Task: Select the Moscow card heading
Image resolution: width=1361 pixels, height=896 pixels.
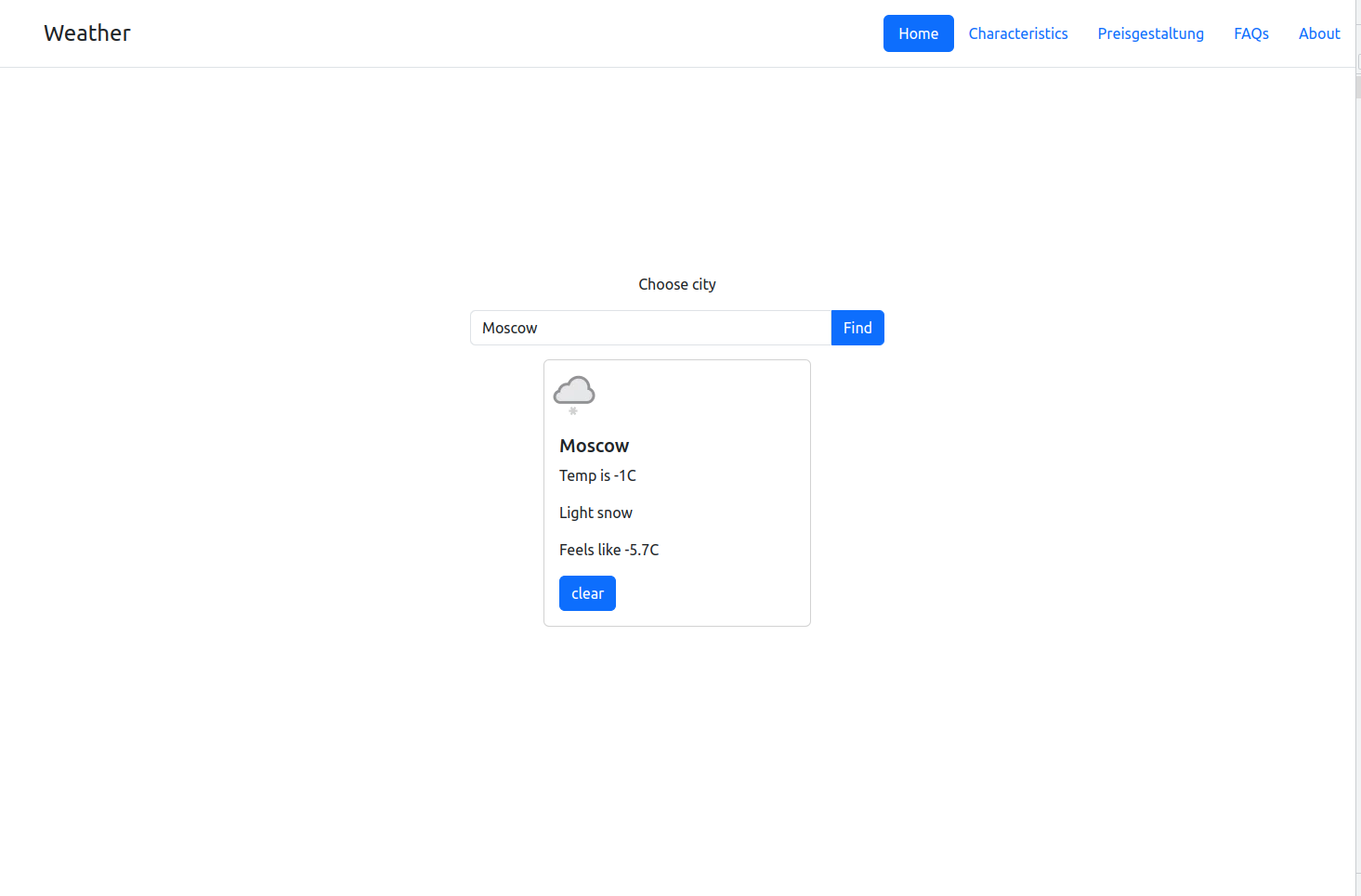Action: click(x=594, y=446)
